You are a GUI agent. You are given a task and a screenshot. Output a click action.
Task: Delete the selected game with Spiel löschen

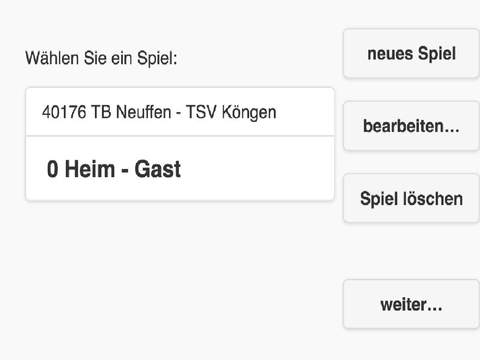click(x=411, y=198)
